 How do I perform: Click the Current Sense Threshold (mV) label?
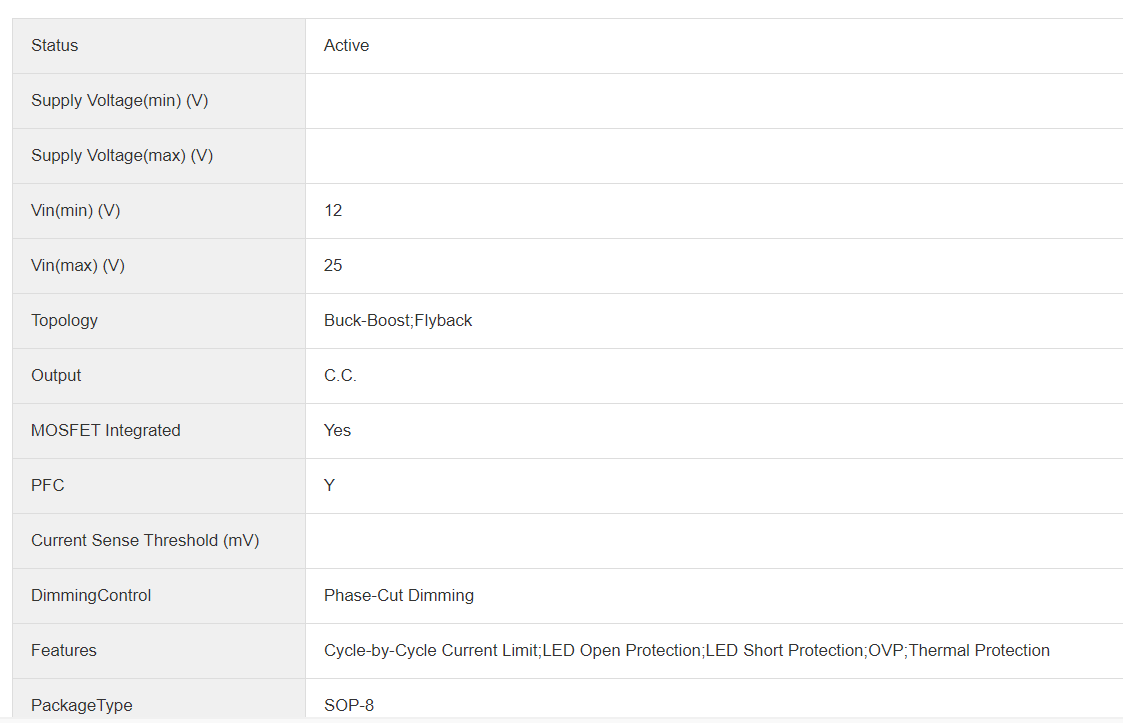tap(145, 541)
